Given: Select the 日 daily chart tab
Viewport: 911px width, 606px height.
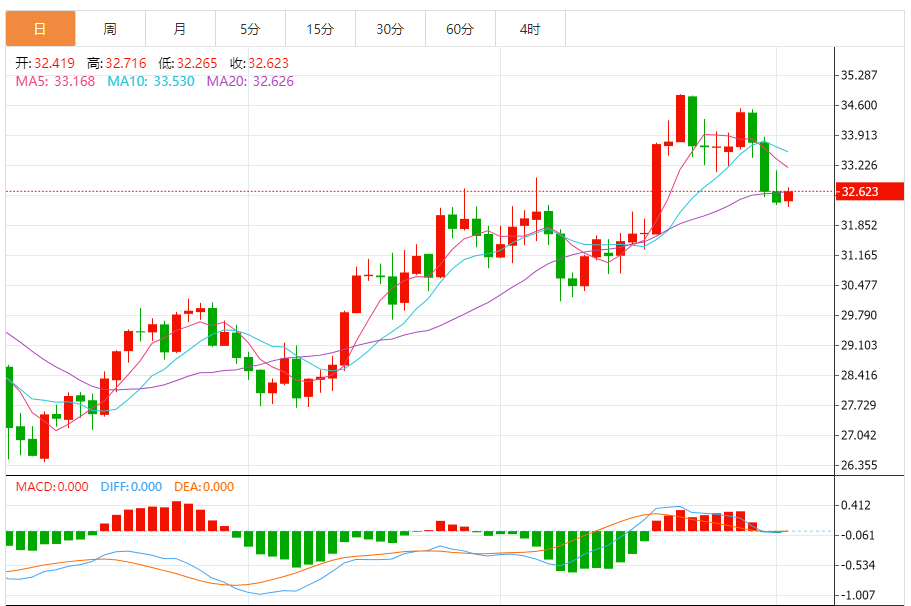Looking at the screenshot, I should 41,28.
